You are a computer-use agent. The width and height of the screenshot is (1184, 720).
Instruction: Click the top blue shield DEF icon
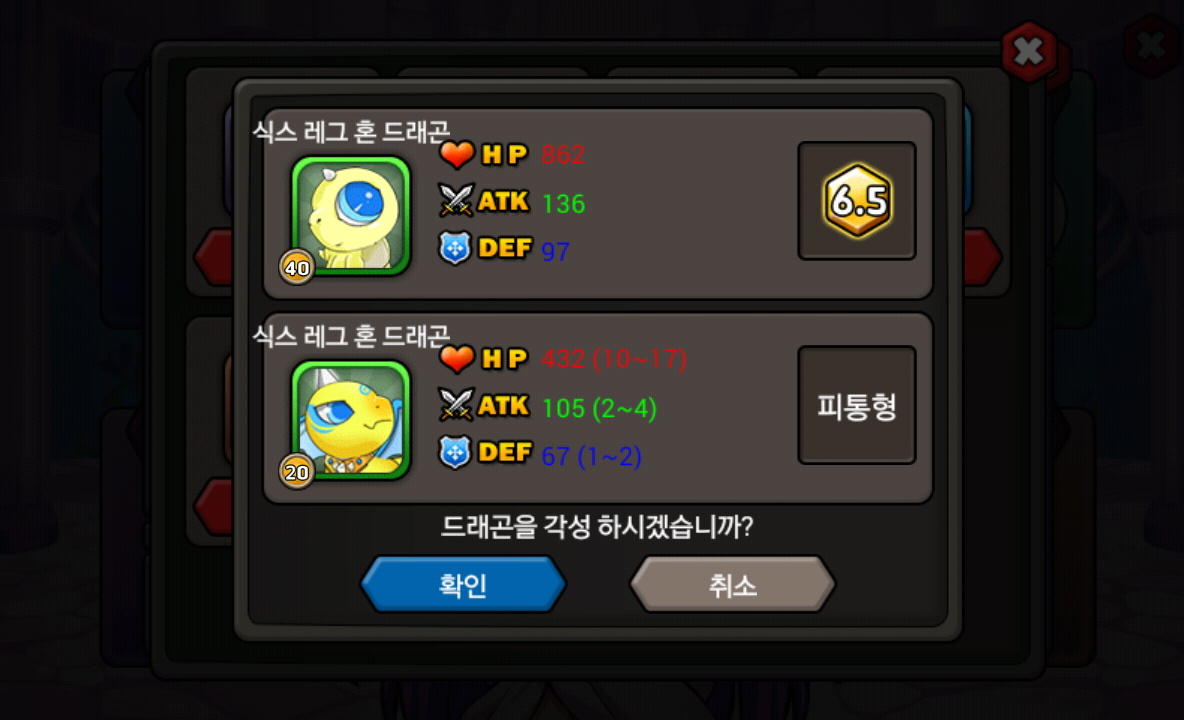click(x=455, y=248)
